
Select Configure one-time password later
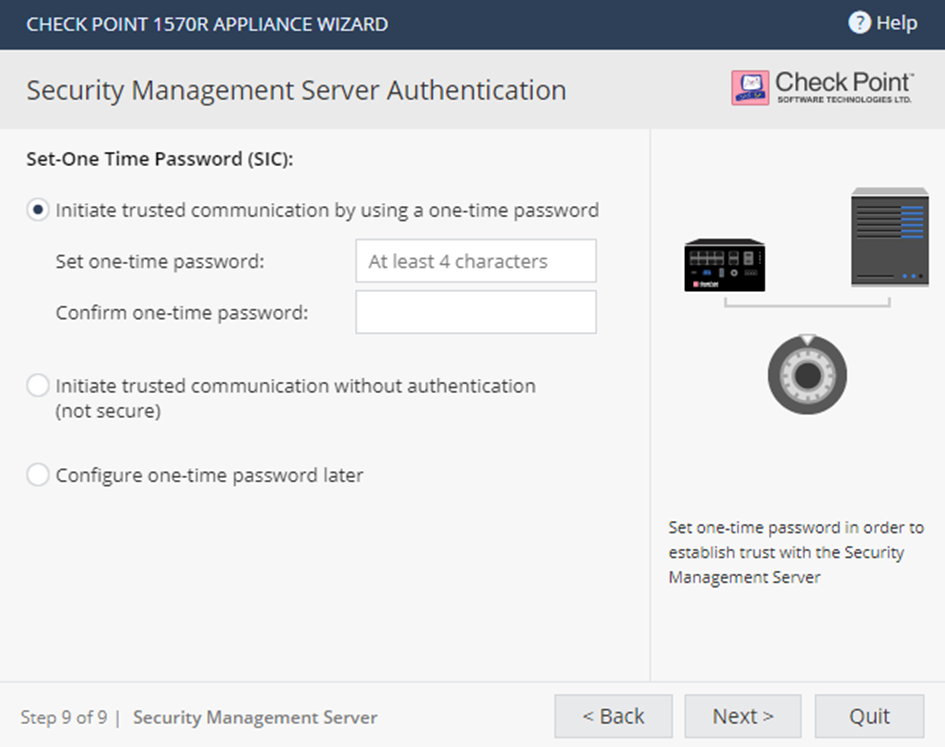(37, 475)
